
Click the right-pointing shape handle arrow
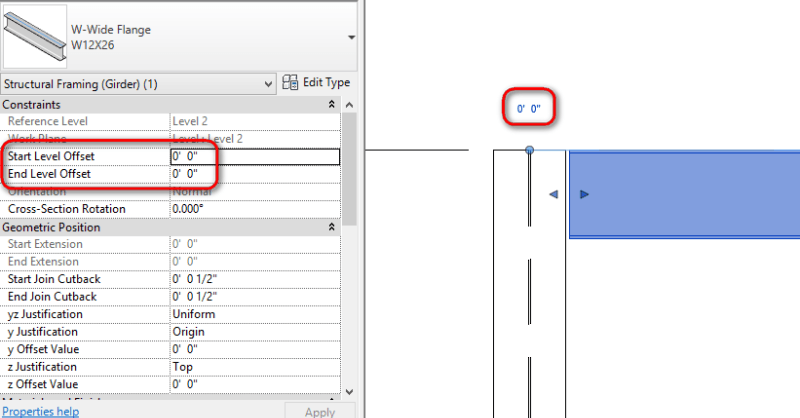coord(585,194)
